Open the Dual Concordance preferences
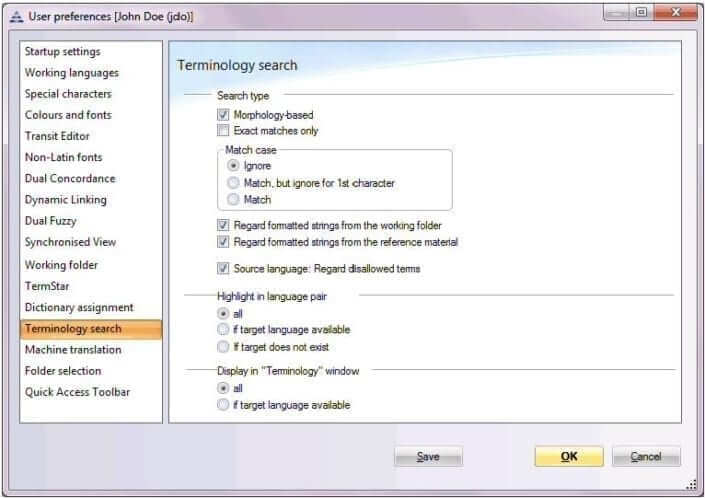The width and height of the screenshot is (705, 498). (70, 178)
